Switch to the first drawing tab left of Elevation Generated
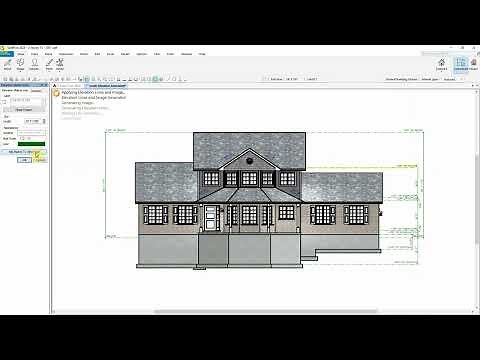480x360 pixels. click(71, 86)
